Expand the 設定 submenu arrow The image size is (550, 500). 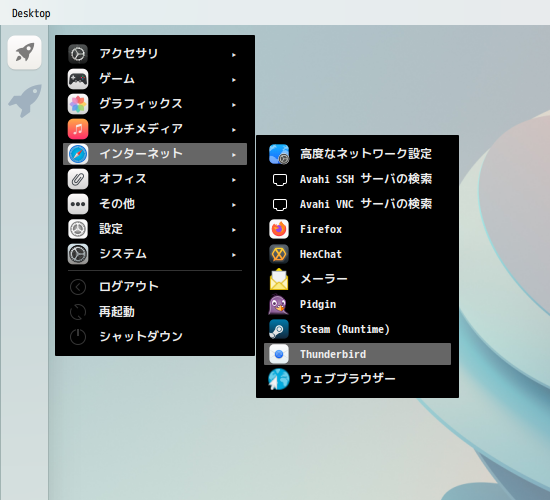[234, 230]
